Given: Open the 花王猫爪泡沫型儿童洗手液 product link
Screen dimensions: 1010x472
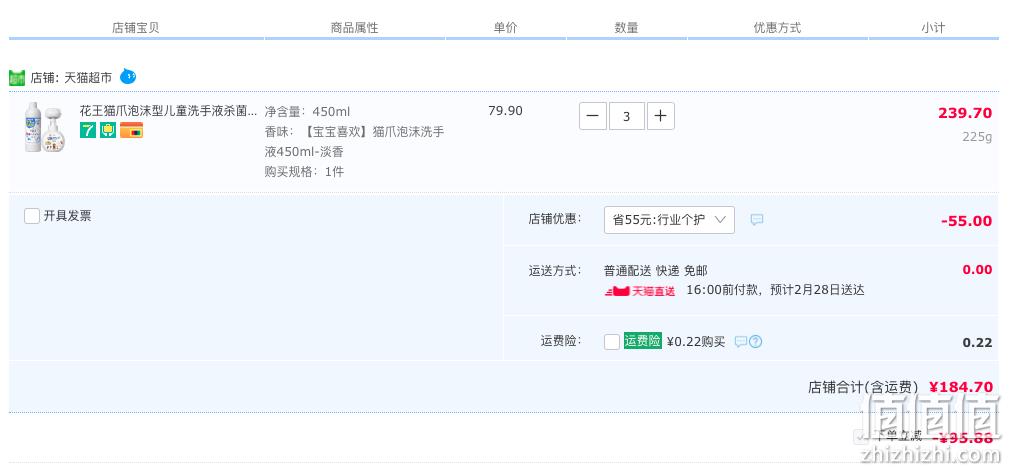Looking at the screenshot, I should 168,111.
